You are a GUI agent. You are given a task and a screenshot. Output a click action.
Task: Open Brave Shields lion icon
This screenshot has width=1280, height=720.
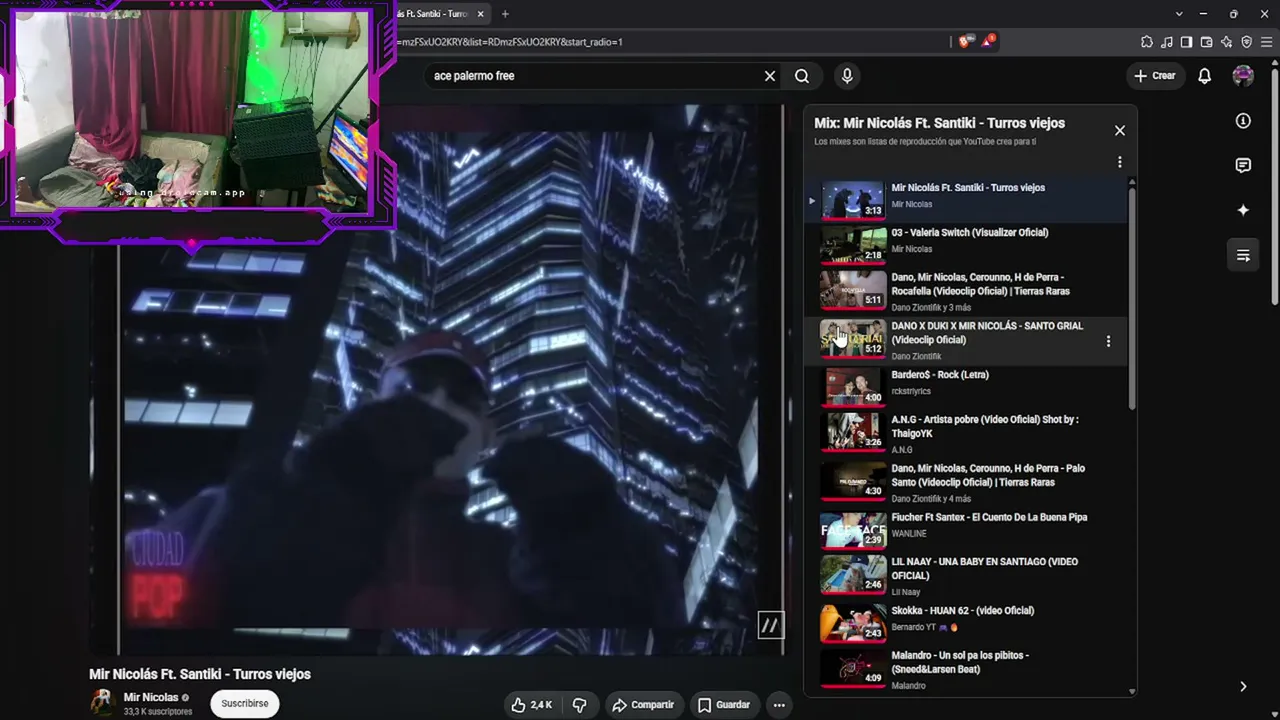click(x=964, y=42)
